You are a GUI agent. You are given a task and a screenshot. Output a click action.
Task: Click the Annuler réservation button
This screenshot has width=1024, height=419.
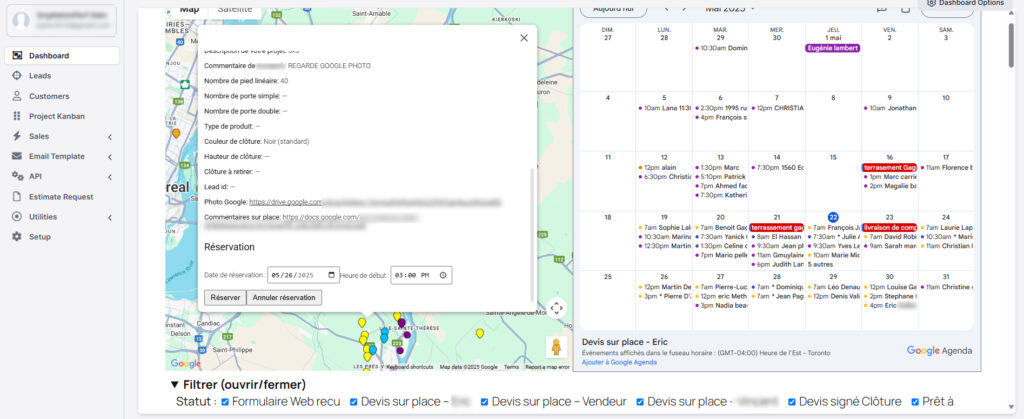284,297
